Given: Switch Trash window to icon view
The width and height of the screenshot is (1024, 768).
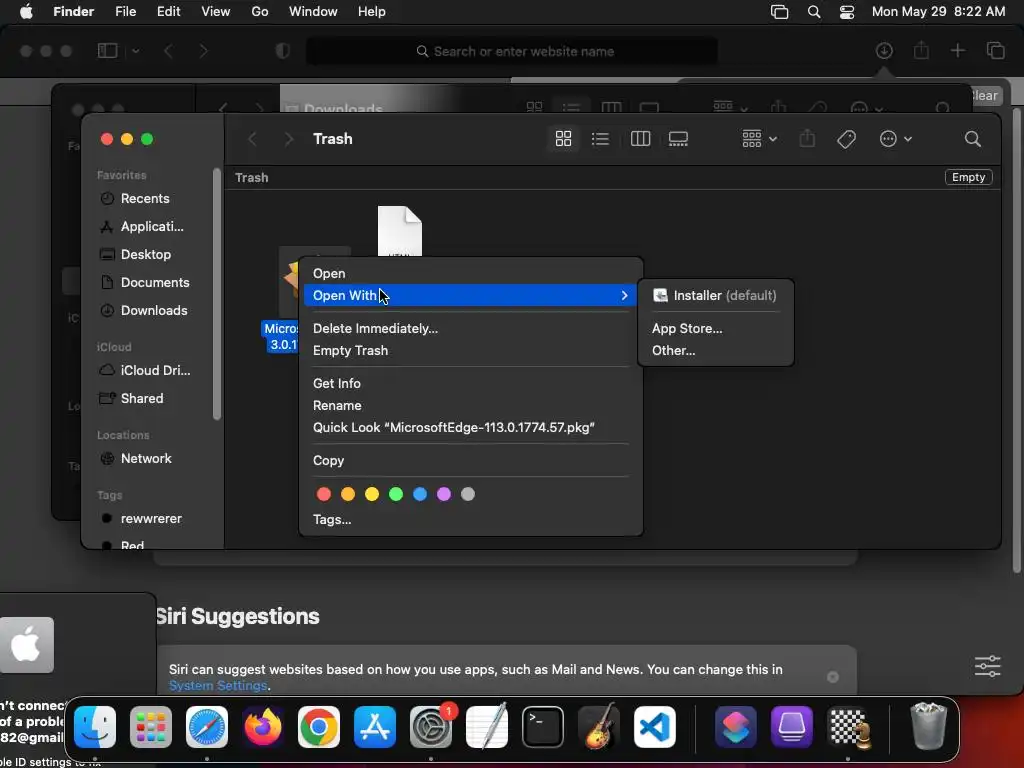Looking at the screenshot, I should point(563,138).
